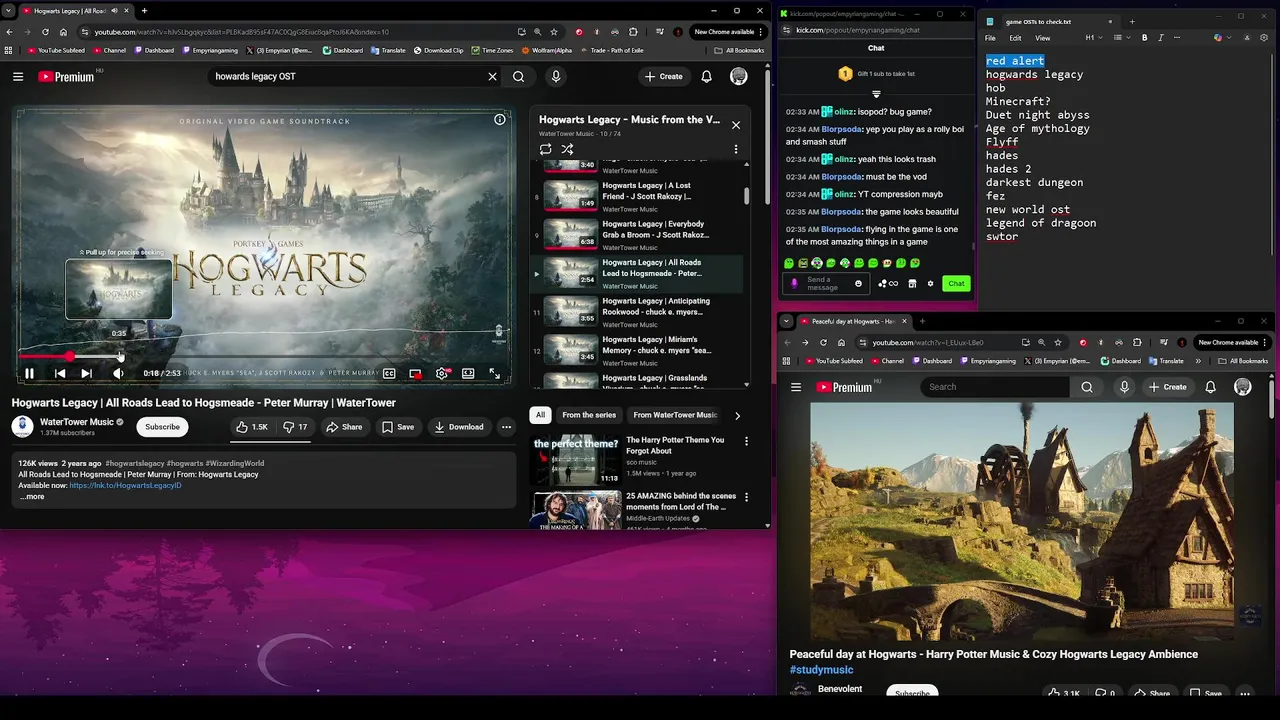Click the video info icon on player
1280x720 pixels.
[500, 120]
